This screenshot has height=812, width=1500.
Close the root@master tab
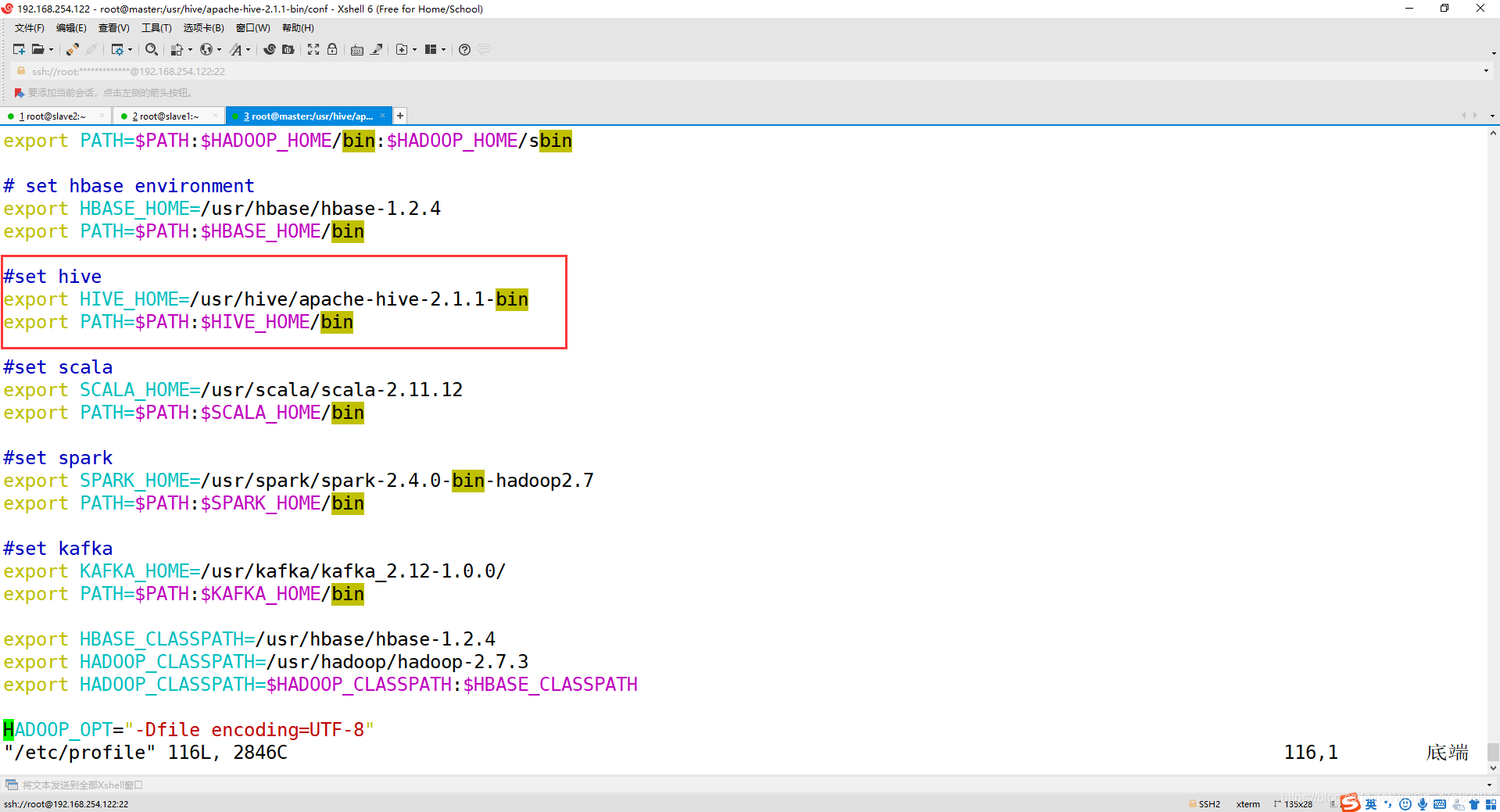point(382,116)
